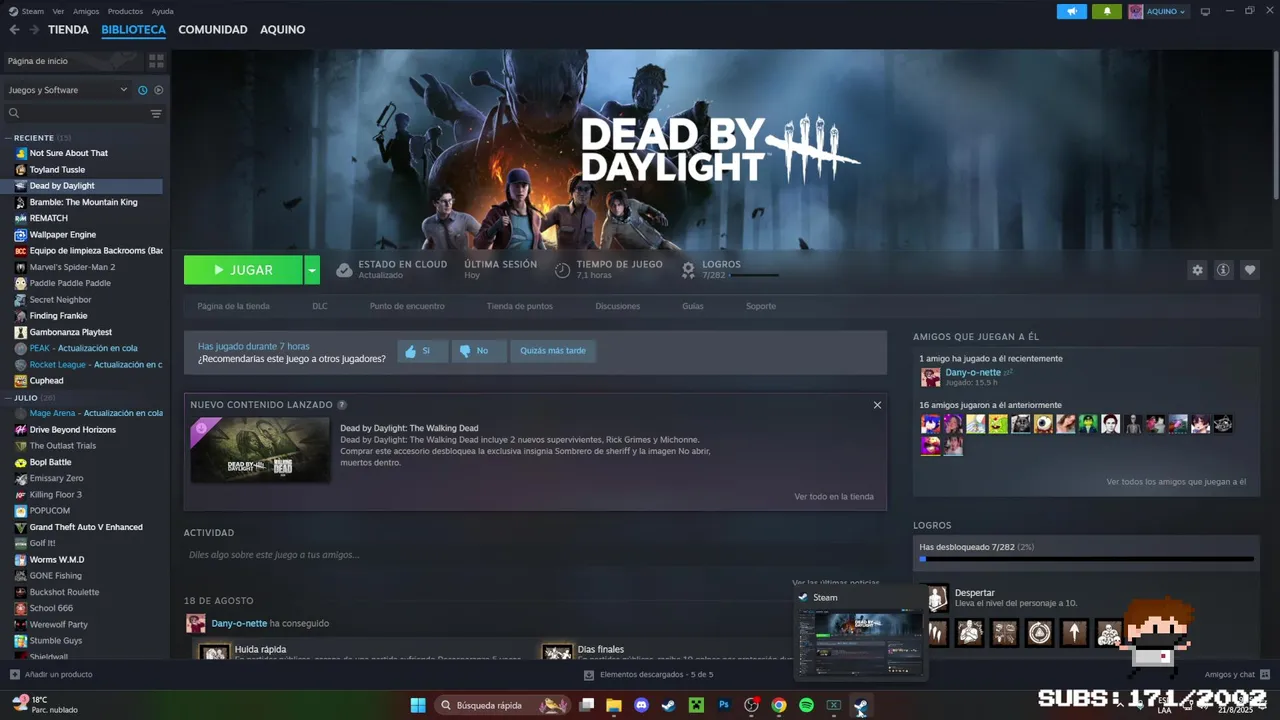Image resolution: width=1280 pixels, height=720 pixels.
Task: Click Ver todo en la tienda link
Action: click(834, 496)
